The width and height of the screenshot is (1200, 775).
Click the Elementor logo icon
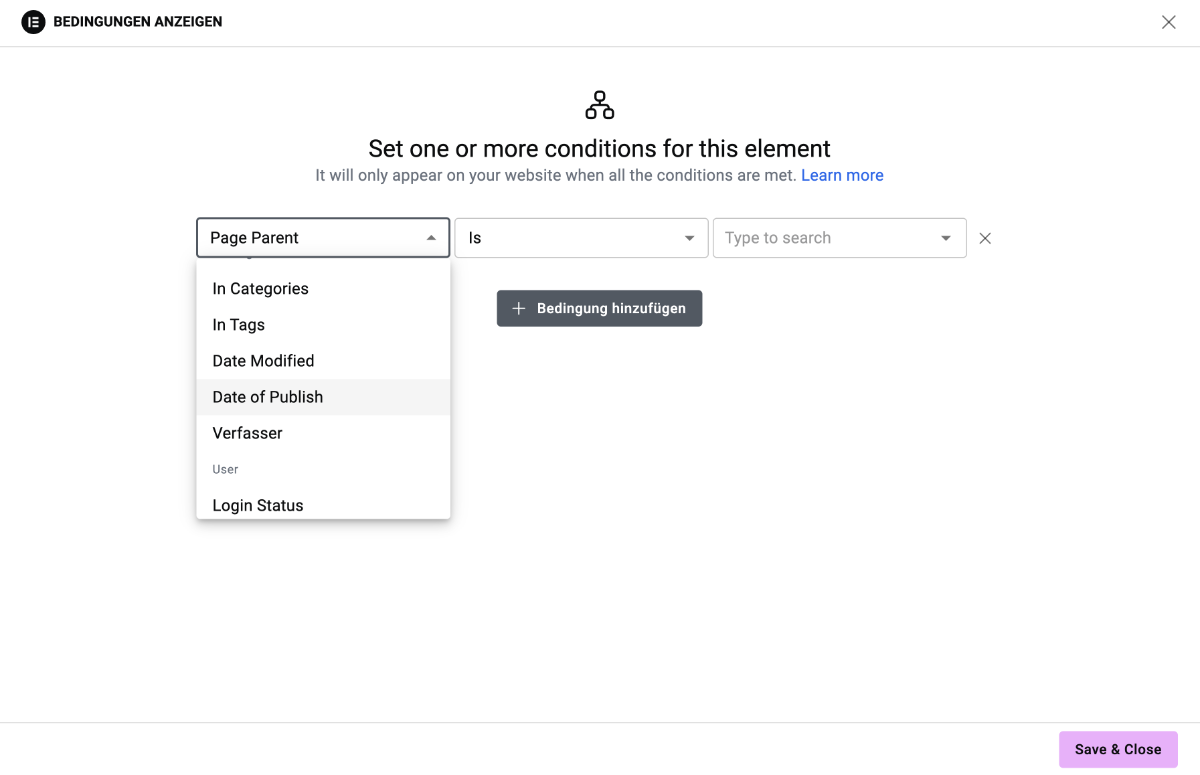(x=33, y=22)
